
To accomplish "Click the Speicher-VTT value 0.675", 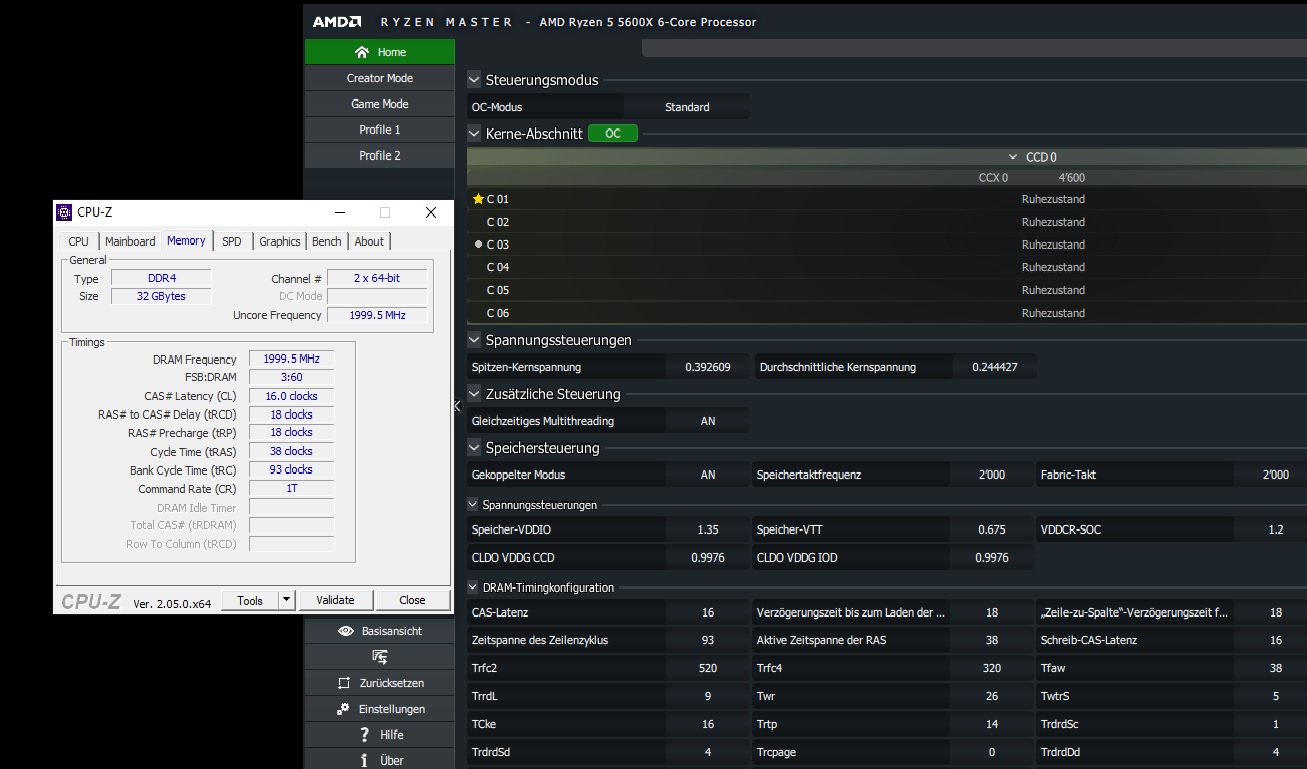I will (x=992, y=530).
